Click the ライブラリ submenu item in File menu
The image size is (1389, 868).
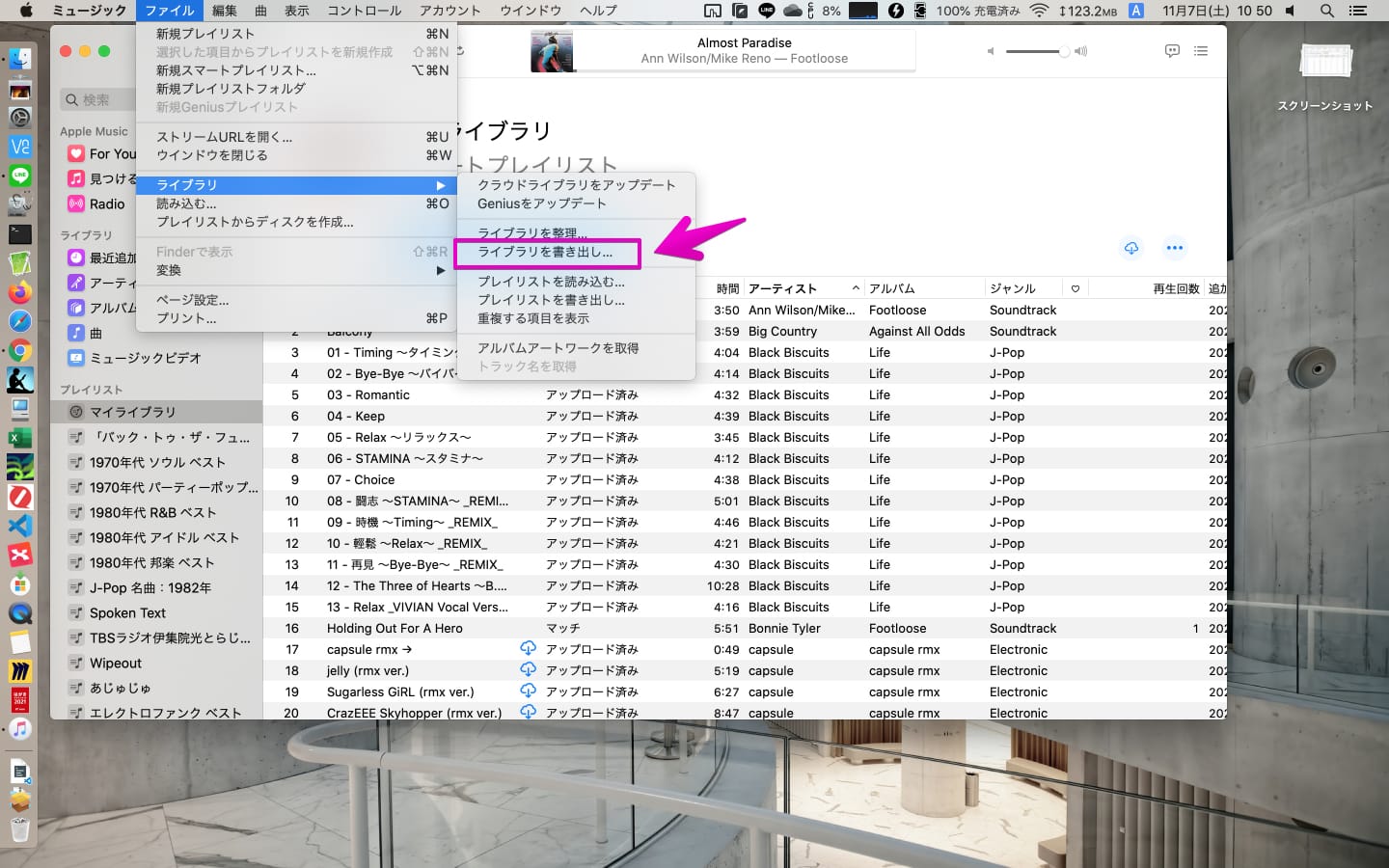tap(296, 184)
